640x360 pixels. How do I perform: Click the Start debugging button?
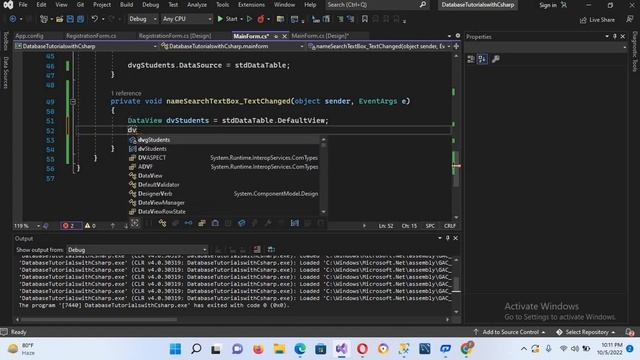pyautogui.click(x=228, y=19)
